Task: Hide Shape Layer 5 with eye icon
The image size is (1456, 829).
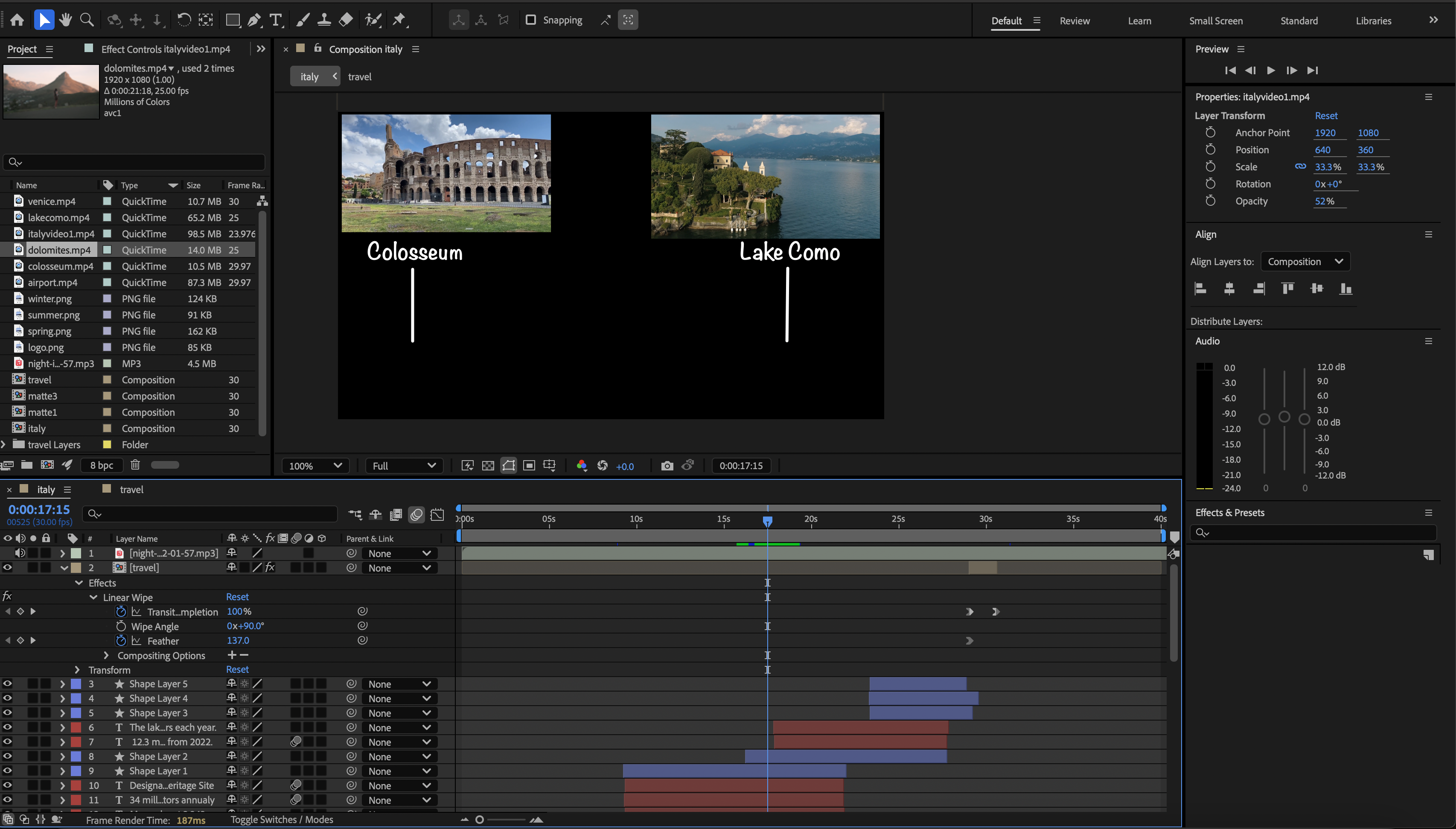Action: pyautogui.click(x=7, y=684)
